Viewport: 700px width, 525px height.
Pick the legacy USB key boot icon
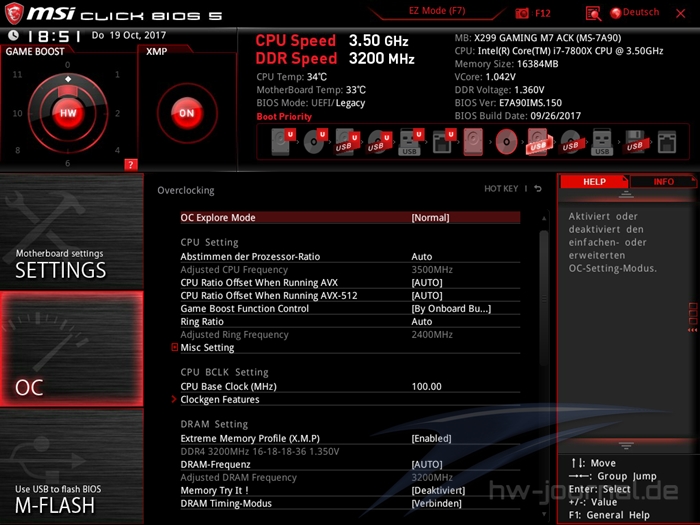[x=602, y=142]
